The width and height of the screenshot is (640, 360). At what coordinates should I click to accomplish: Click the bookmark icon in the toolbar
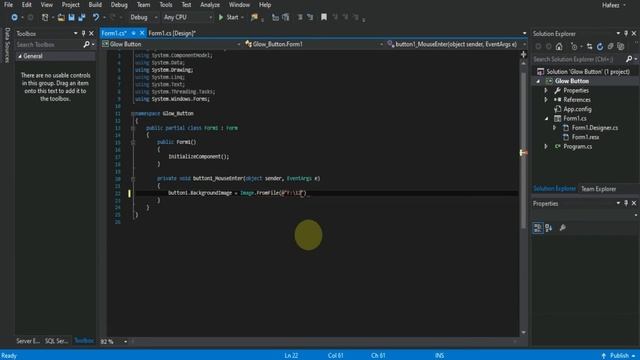pos(324,17)
